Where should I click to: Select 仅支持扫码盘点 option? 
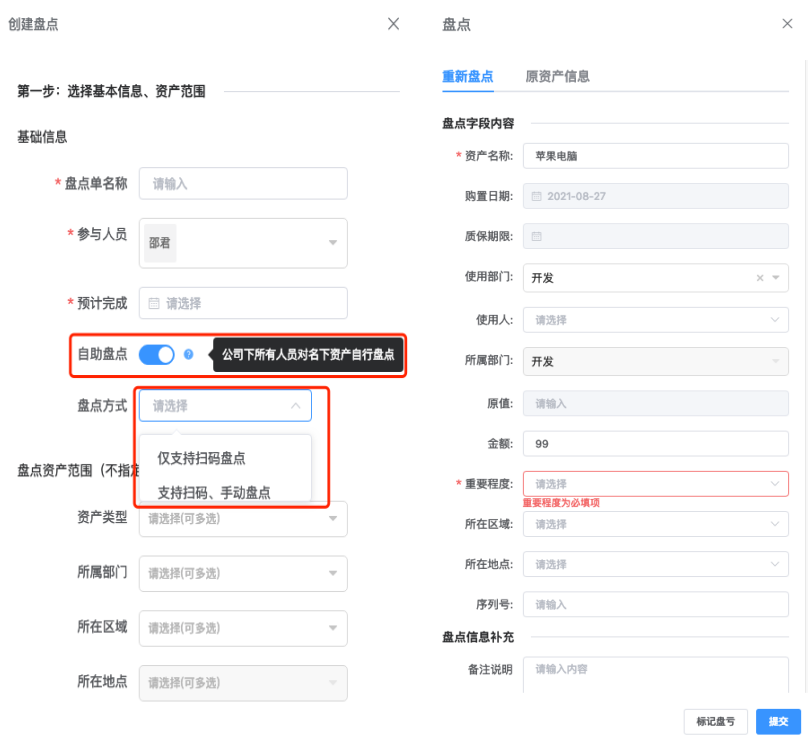(202, 458)
